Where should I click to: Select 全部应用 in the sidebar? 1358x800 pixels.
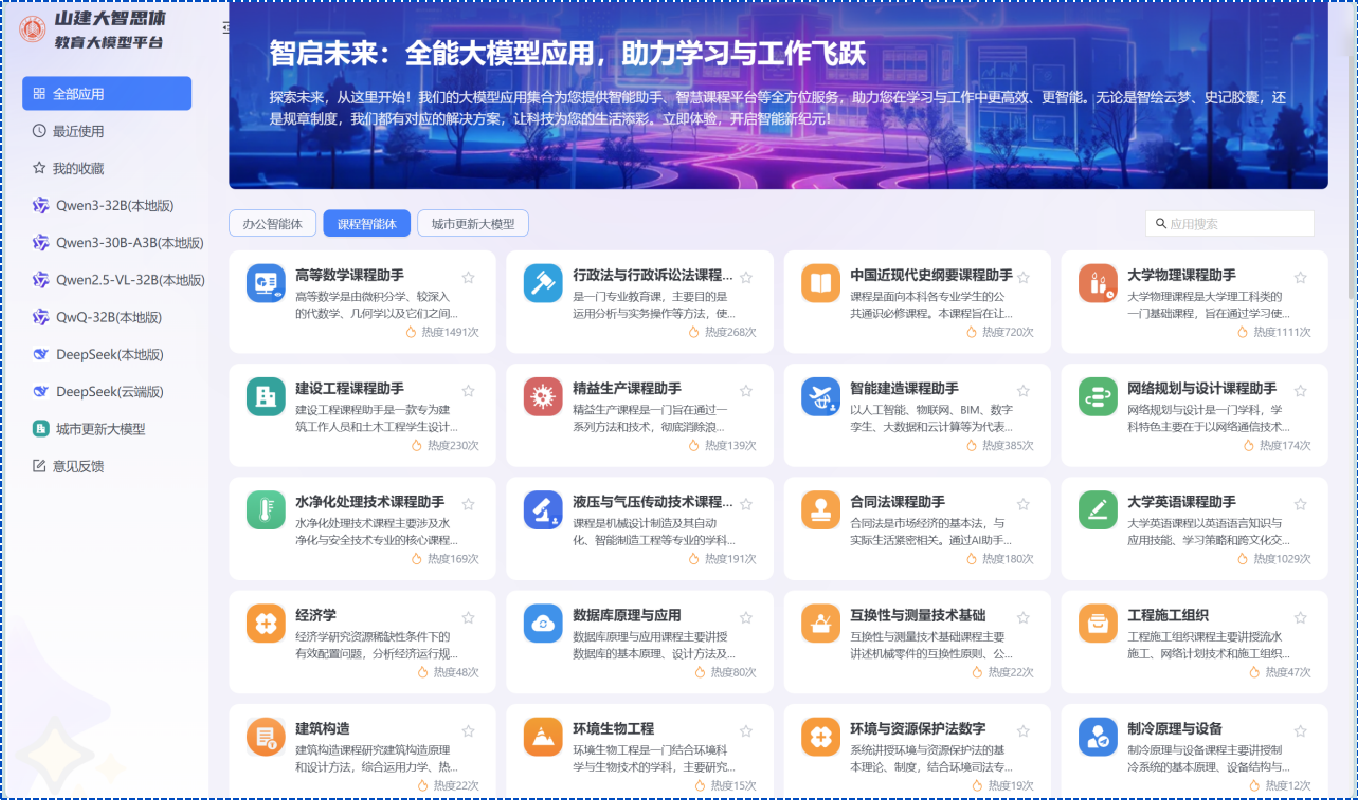(106, 93)
